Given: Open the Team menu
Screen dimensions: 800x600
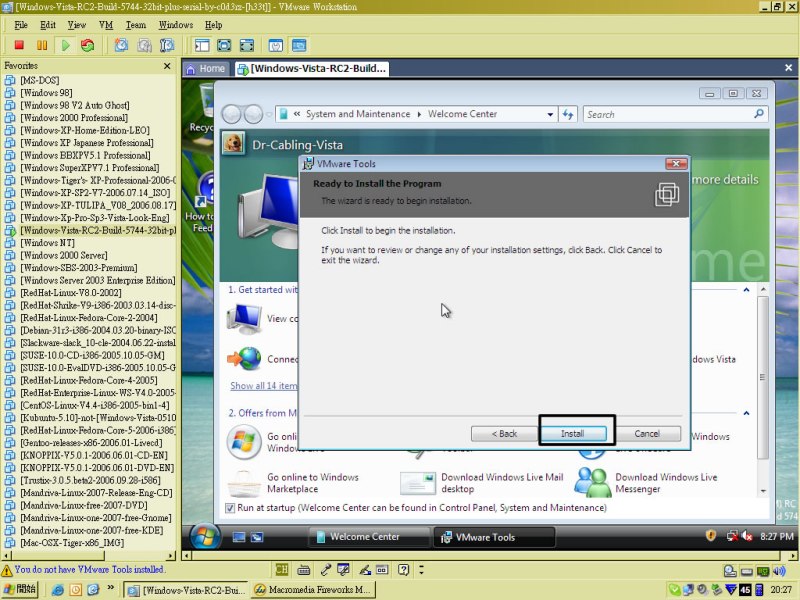Looking at the screenshot, I should pos(136,25).
